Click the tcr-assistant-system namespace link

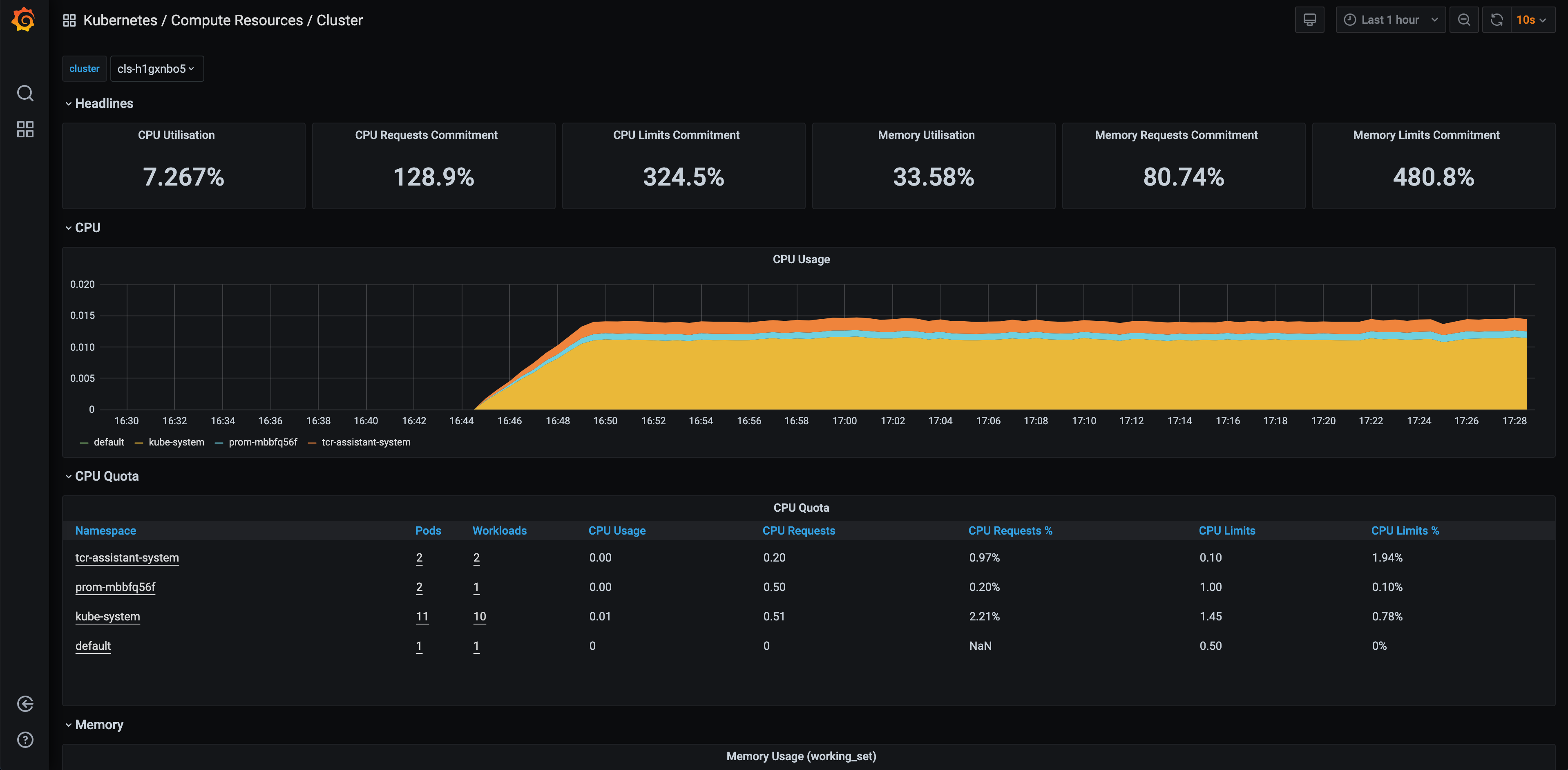coord(127,558)
